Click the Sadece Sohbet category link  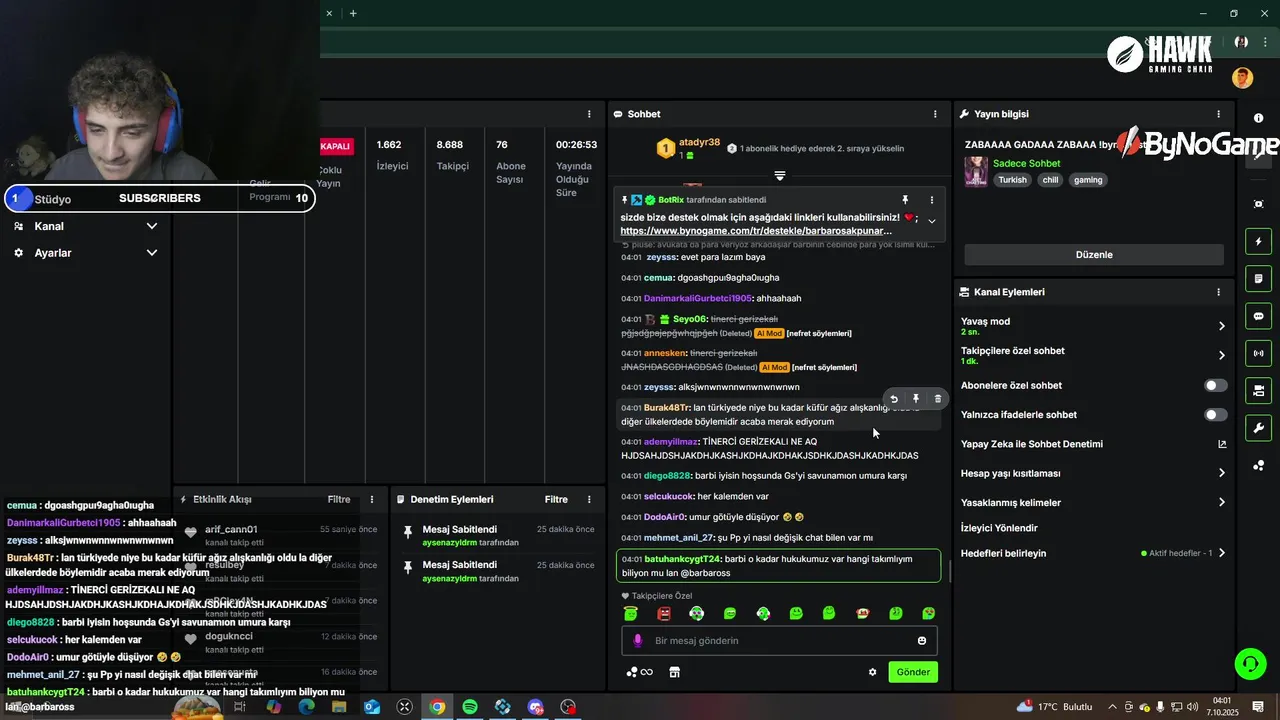[1026, 163]
